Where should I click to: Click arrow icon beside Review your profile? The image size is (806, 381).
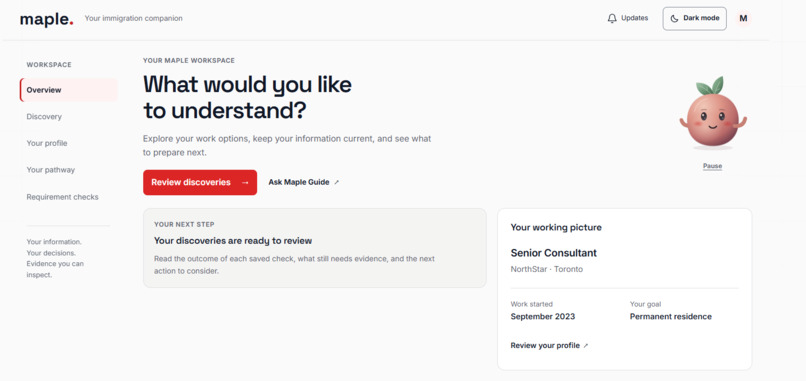click(x=585, y=346)
